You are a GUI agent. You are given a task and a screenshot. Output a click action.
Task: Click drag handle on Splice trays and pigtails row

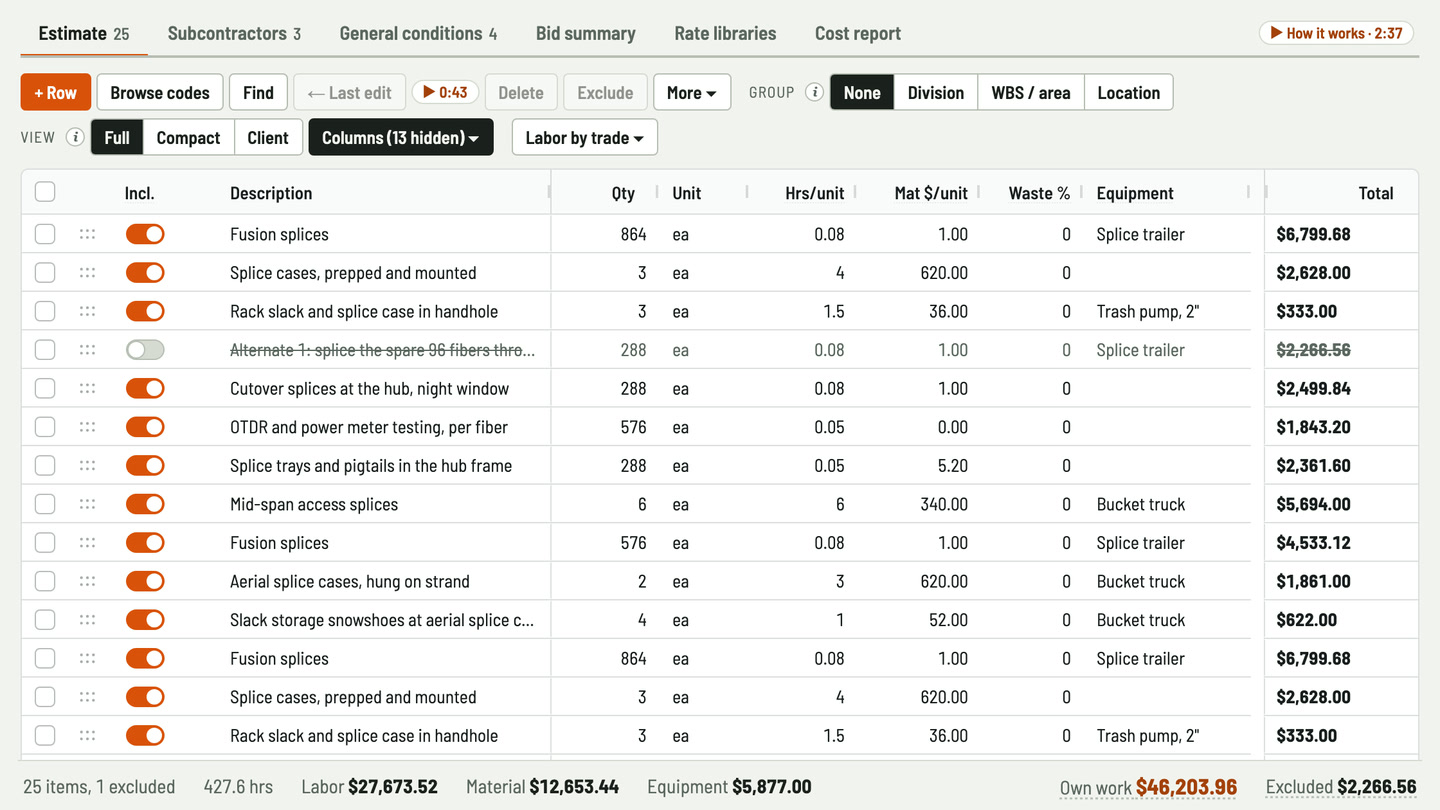coord(87,465)
